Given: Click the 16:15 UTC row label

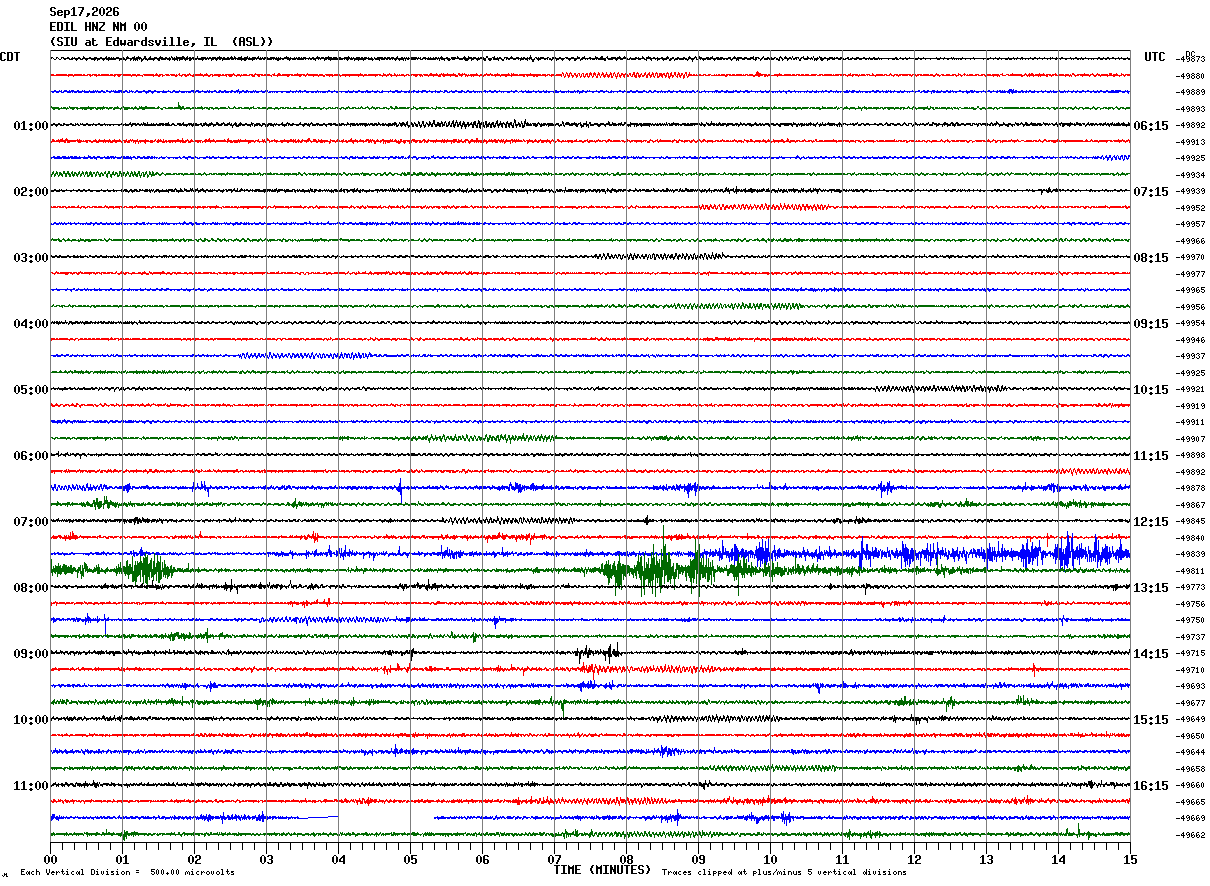Looking at the screenshot, I should 1151,786.
